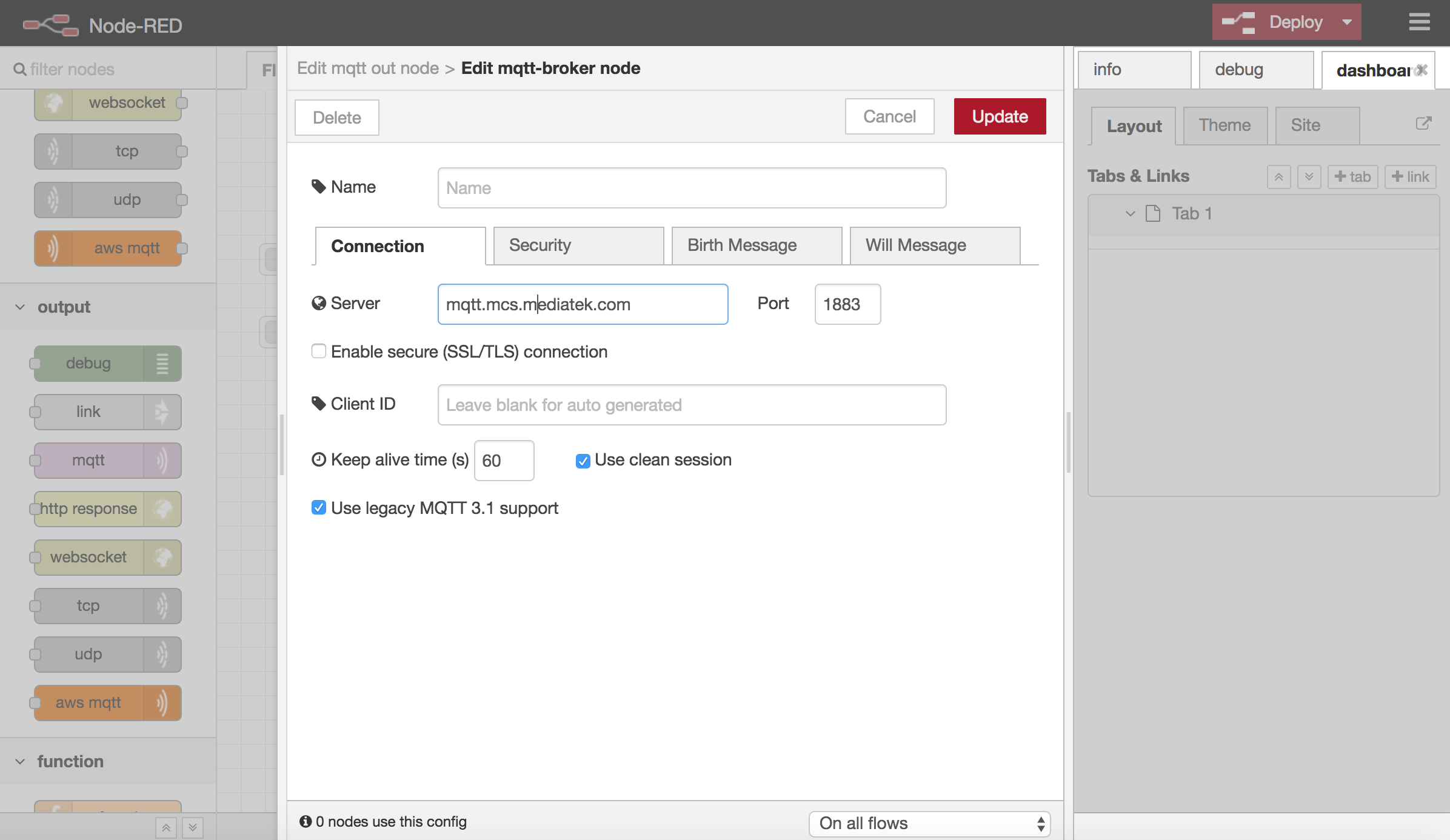
Task: Click the Server address field
Action: (x=583, y=304)
